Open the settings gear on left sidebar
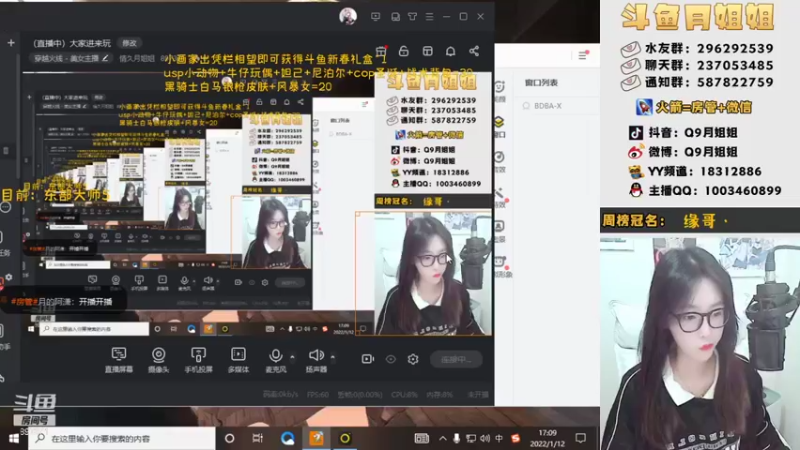 (x=9, y=278)
